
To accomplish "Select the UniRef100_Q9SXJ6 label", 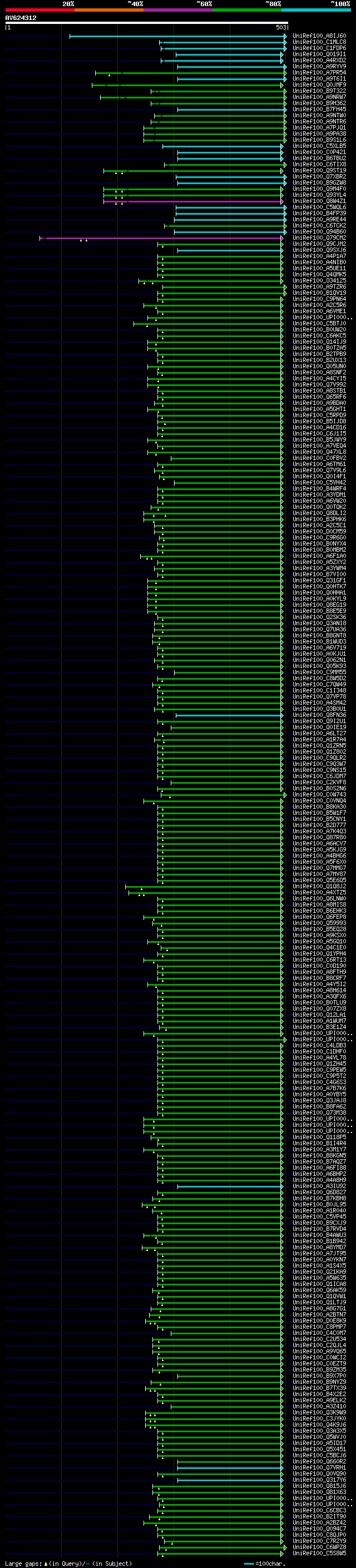I will coord(319,250).
